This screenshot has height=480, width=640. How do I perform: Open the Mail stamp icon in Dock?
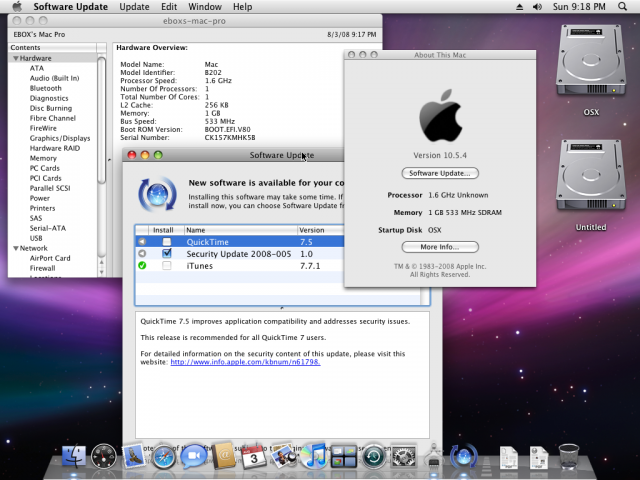133,456
